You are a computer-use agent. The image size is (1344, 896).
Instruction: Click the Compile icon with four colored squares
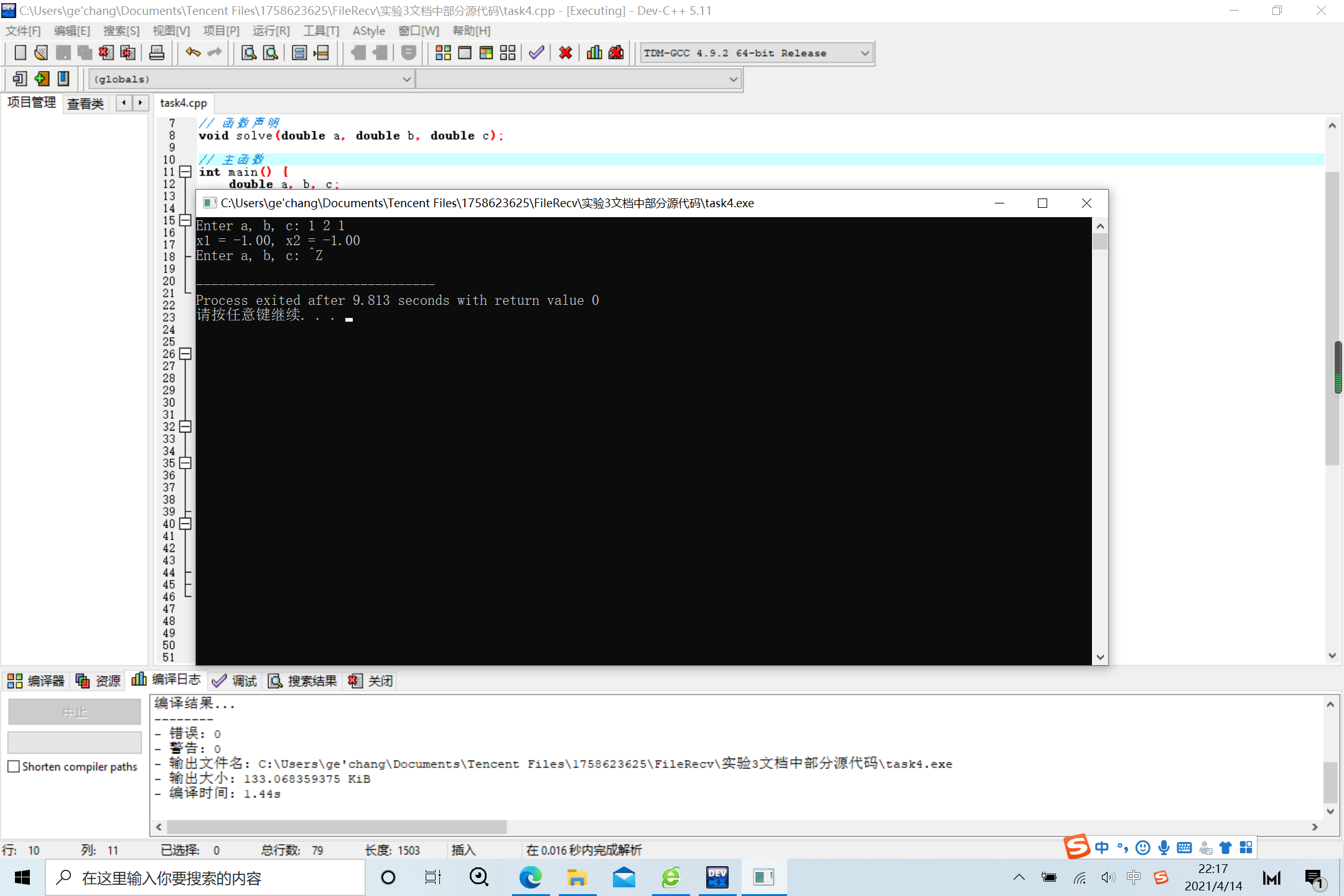pos(443,53)
